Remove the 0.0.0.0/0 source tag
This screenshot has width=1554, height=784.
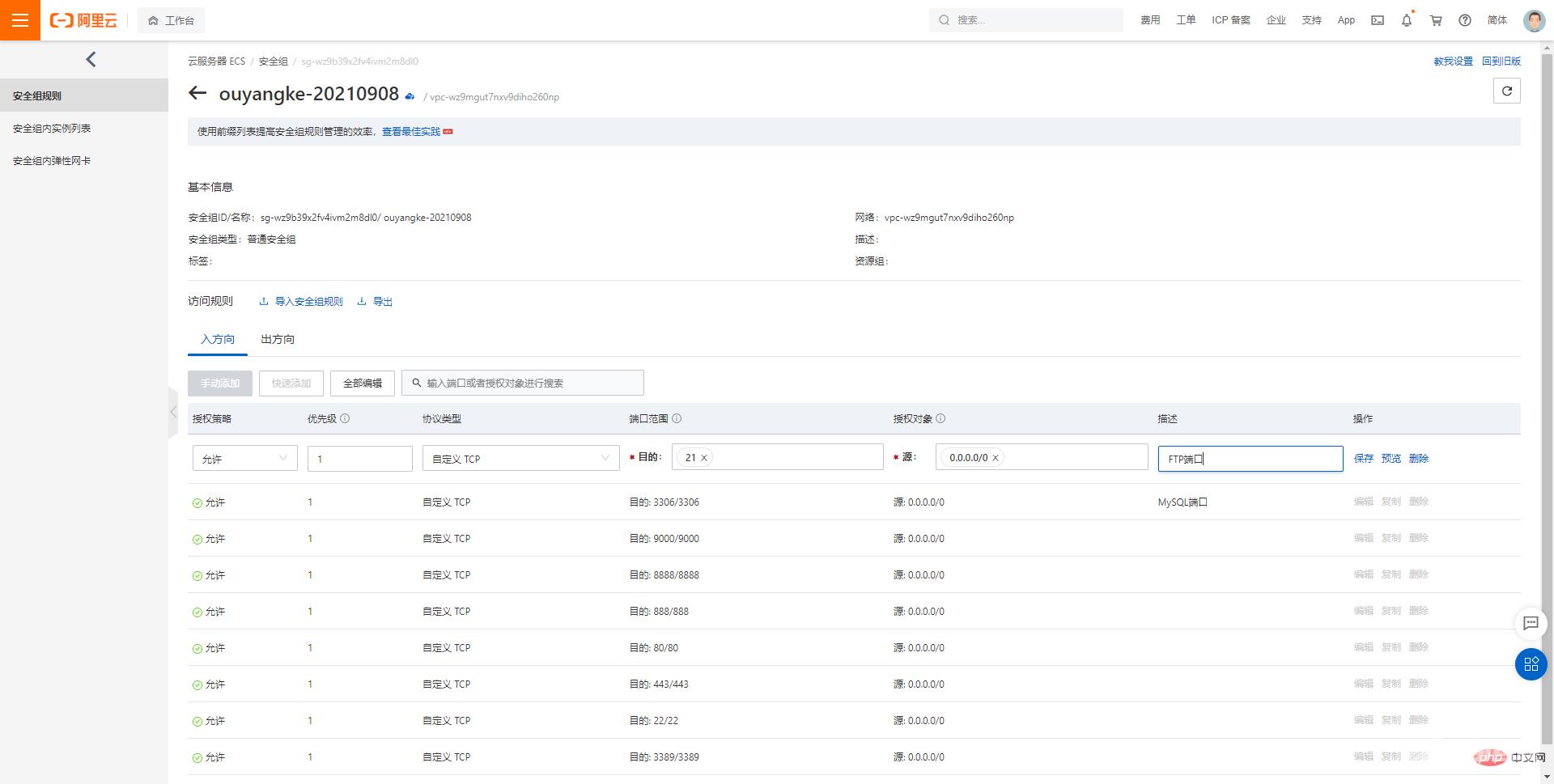click(x=996, y=458)
